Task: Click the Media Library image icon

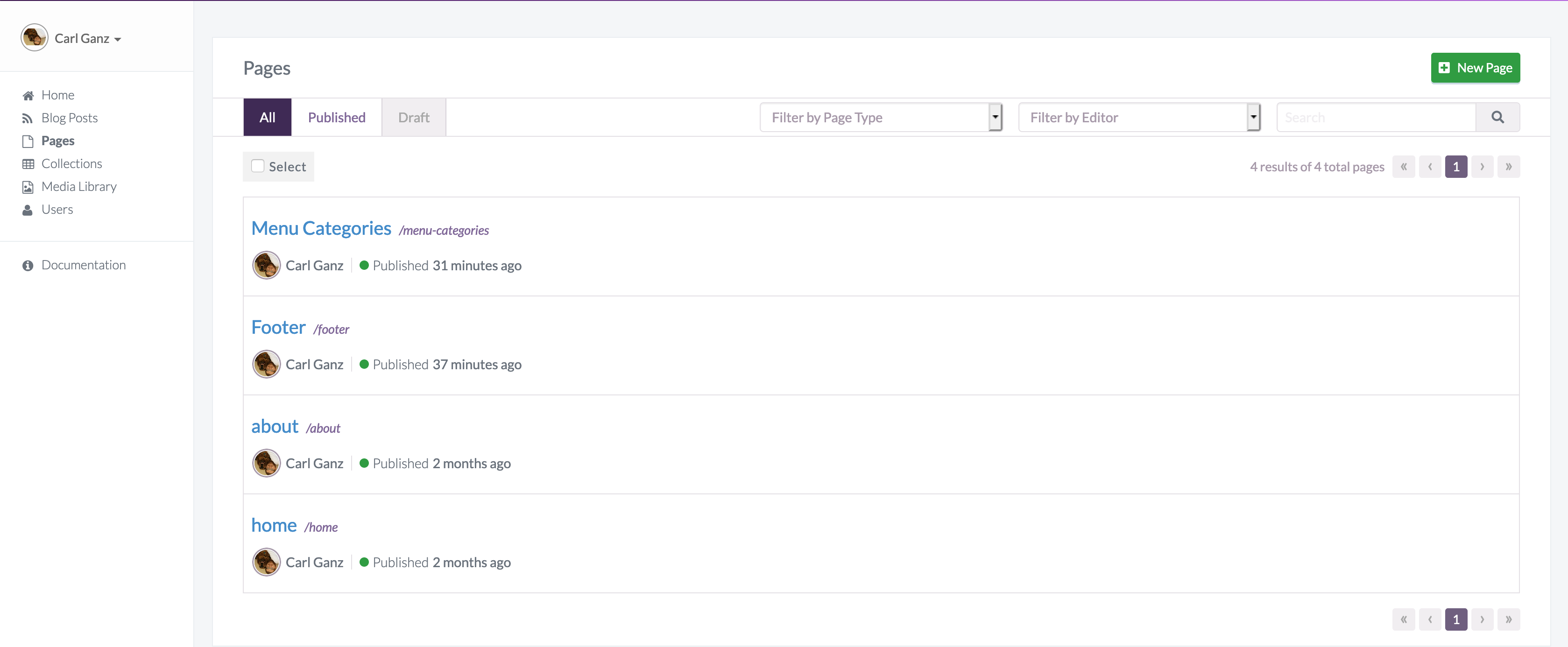Action: (28, 187)
